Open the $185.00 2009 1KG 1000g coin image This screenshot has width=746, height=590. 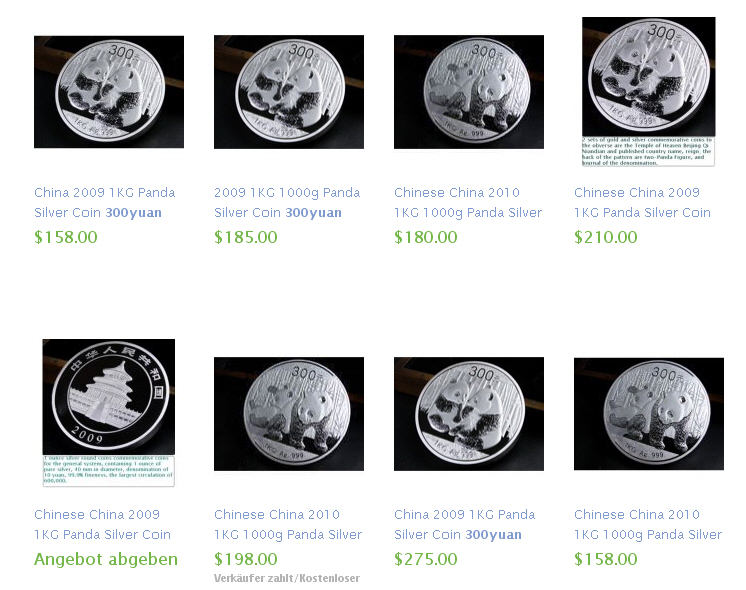289,92
